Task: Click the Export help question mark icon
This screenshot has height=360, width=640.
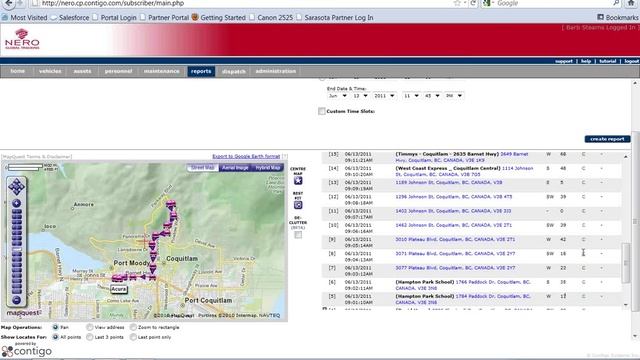Action: point(284,156)
